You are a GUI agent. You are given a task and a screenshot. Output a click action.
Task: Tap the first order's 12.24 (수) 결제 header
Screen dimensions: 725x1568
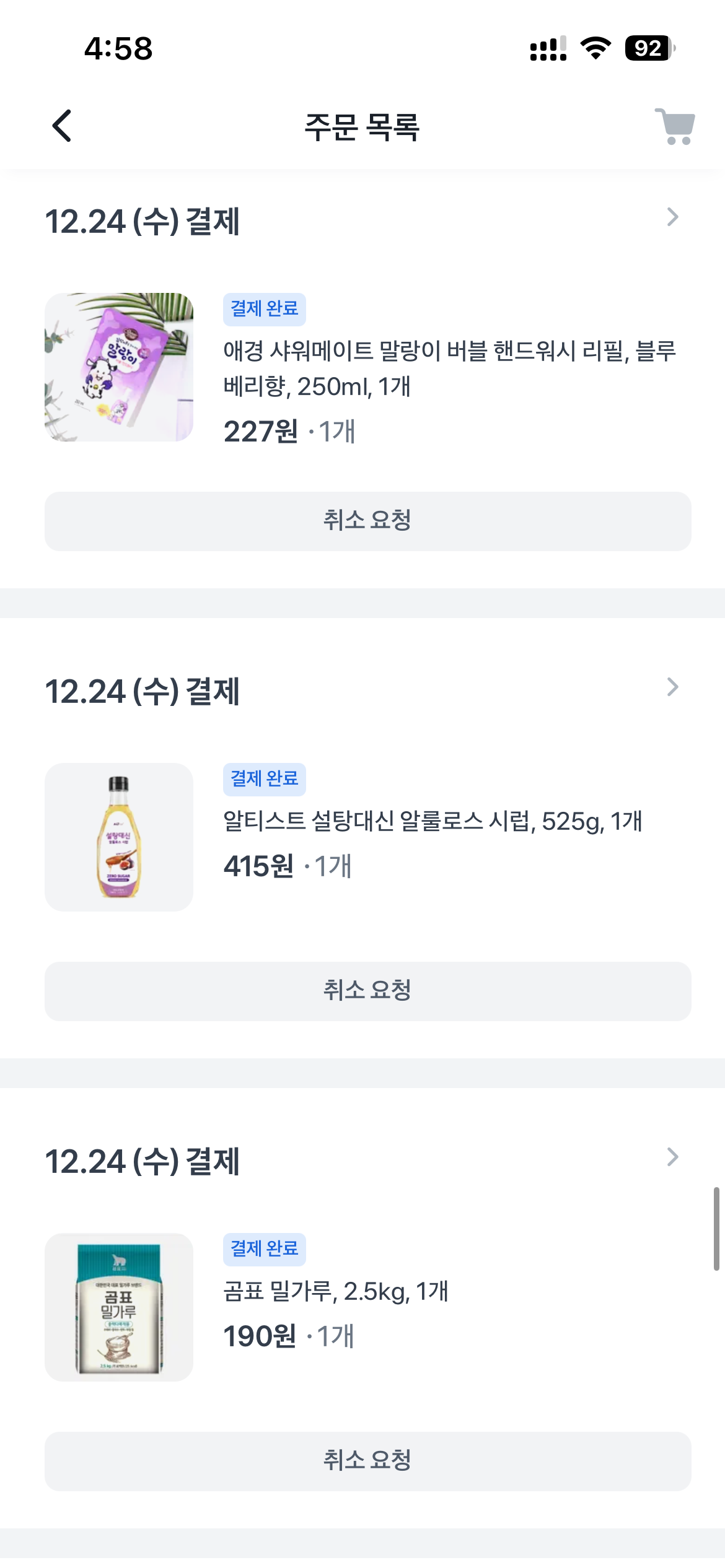[143, 222]
